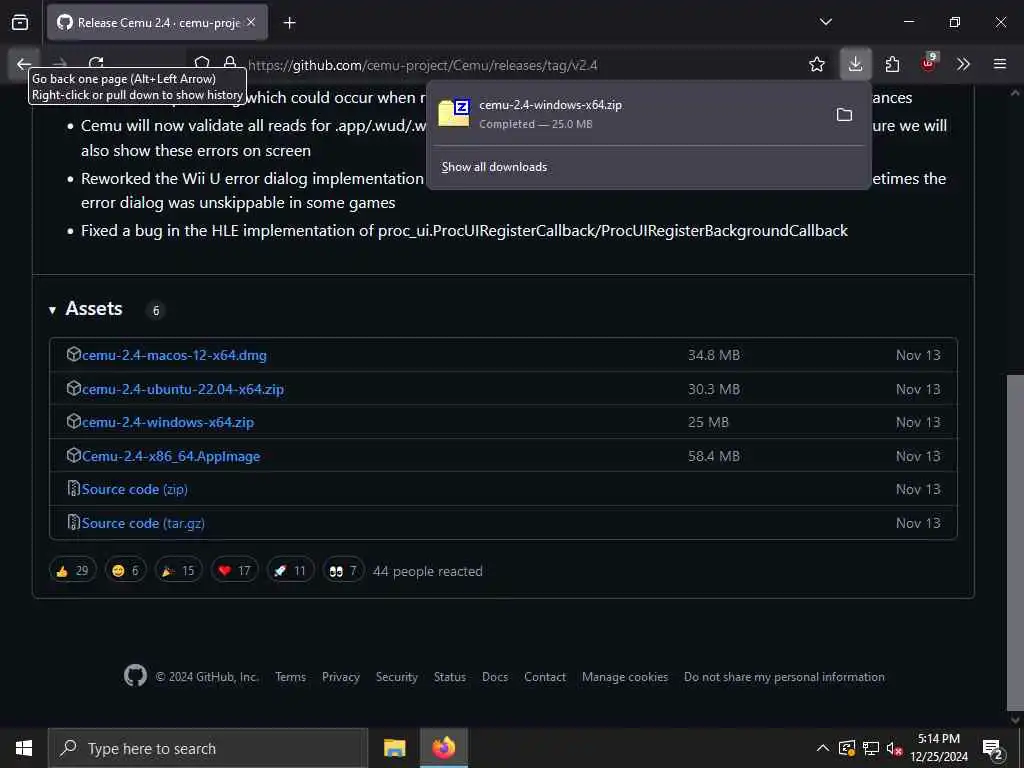Toggle the heart reaction with 17
Image resolution: width=1024 pixels, height=768 pixels.
pos(234,571)
